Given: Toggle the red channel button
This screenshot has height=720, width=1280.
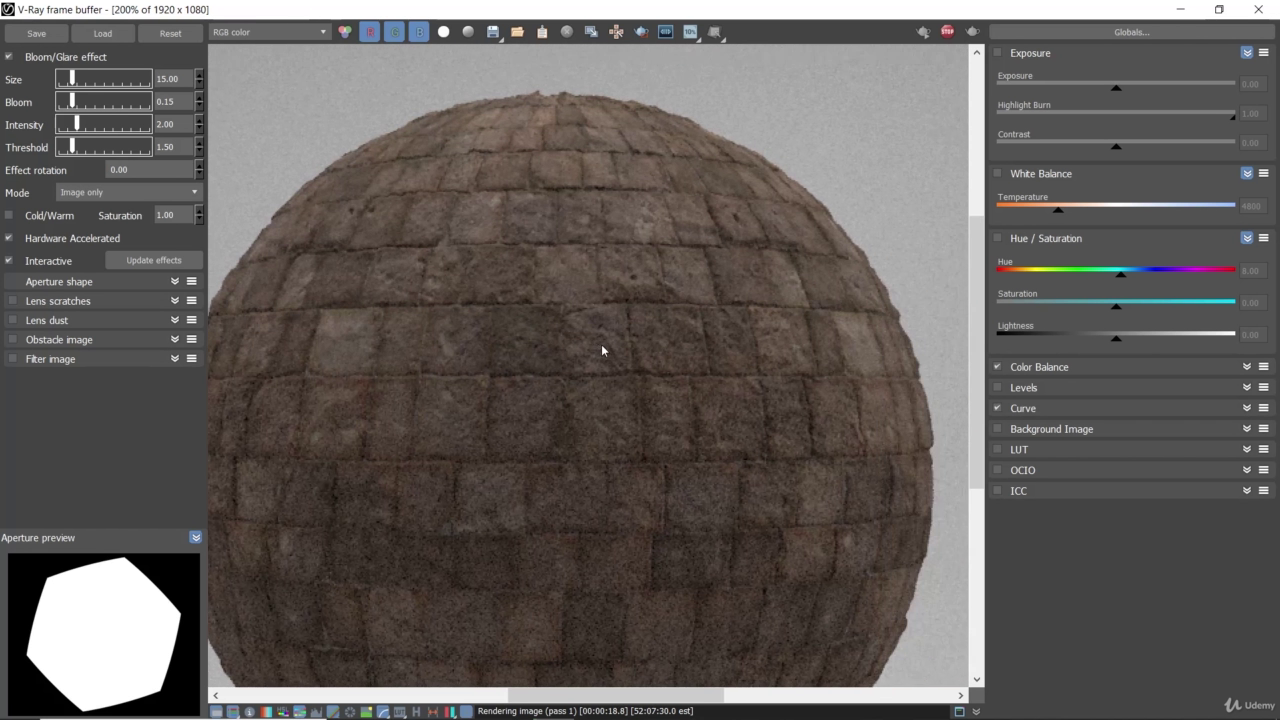Looking at the screenshot, I should point(370,32).
